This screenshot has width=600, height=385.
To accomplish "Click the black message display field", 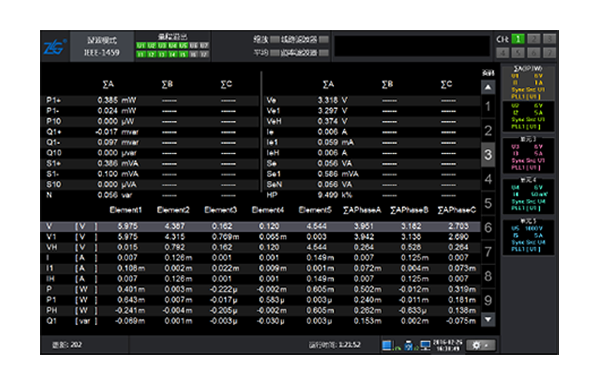I will click(x=412, y=46).
